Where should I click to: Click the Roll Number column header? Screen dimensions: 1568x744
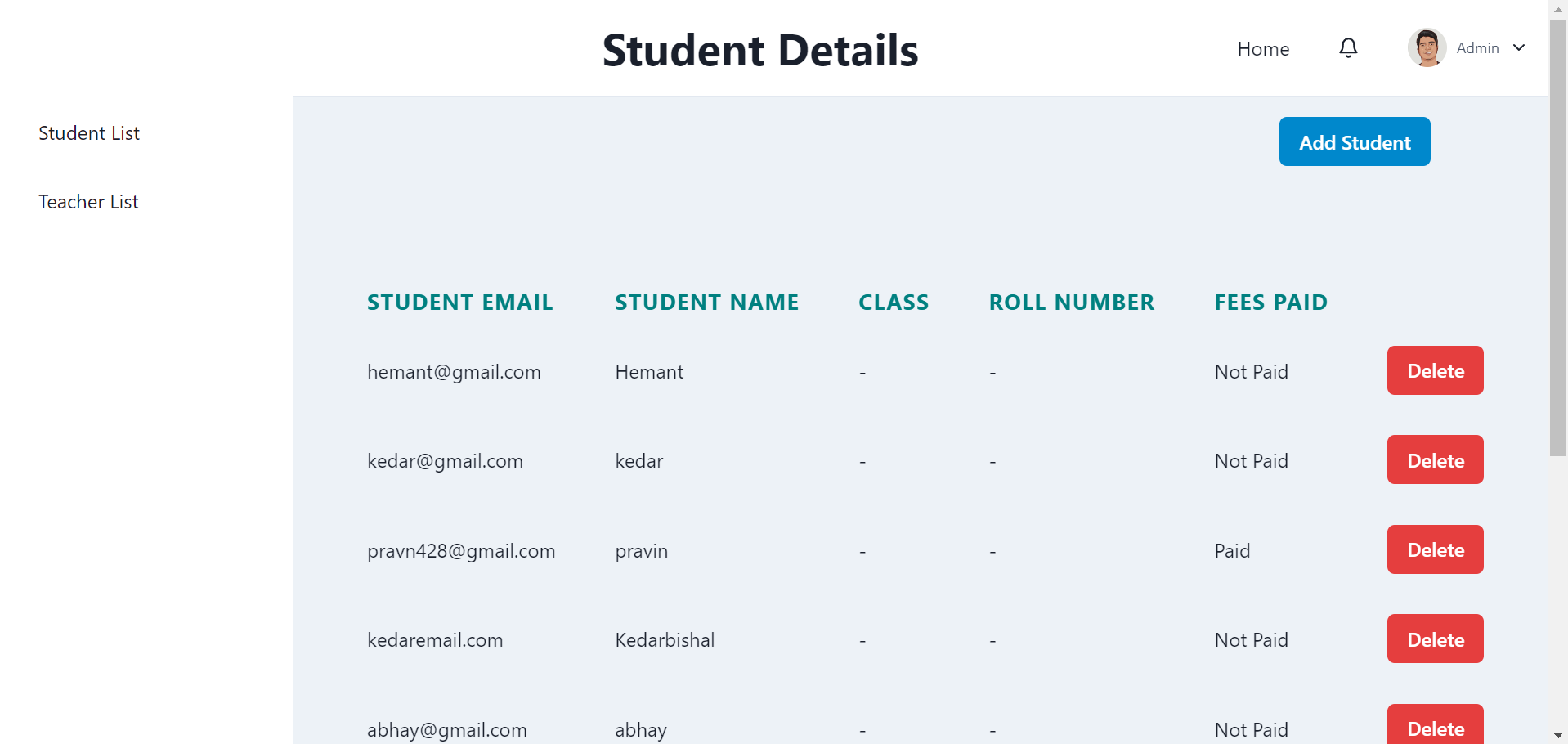(1072, 303)
